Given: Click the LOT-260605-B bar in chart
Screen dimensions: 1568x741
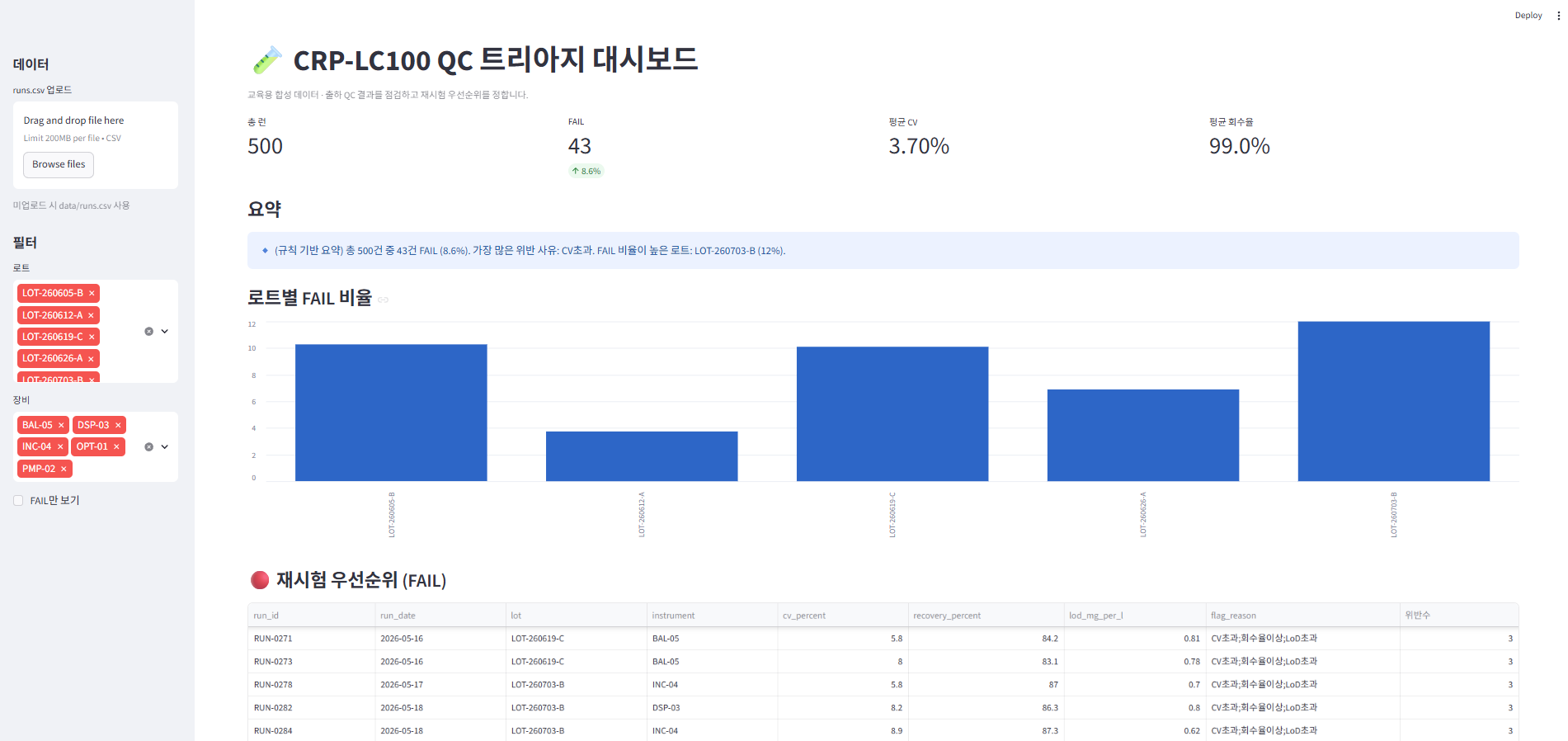Looking at the screenshot, I should [391, 413].
